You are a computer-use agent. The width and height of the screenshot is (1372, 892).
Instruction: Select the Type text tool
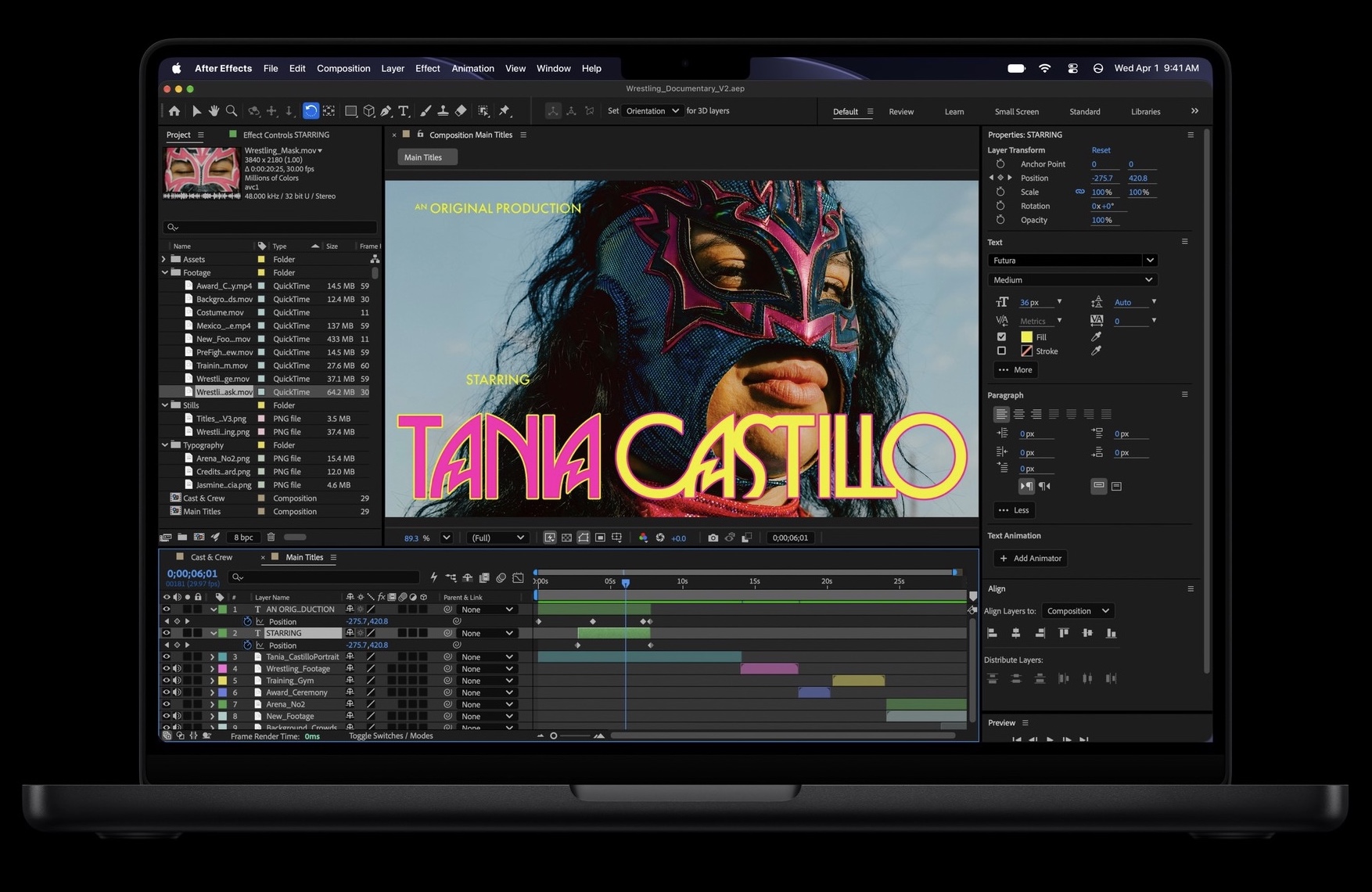pos(404,111)
